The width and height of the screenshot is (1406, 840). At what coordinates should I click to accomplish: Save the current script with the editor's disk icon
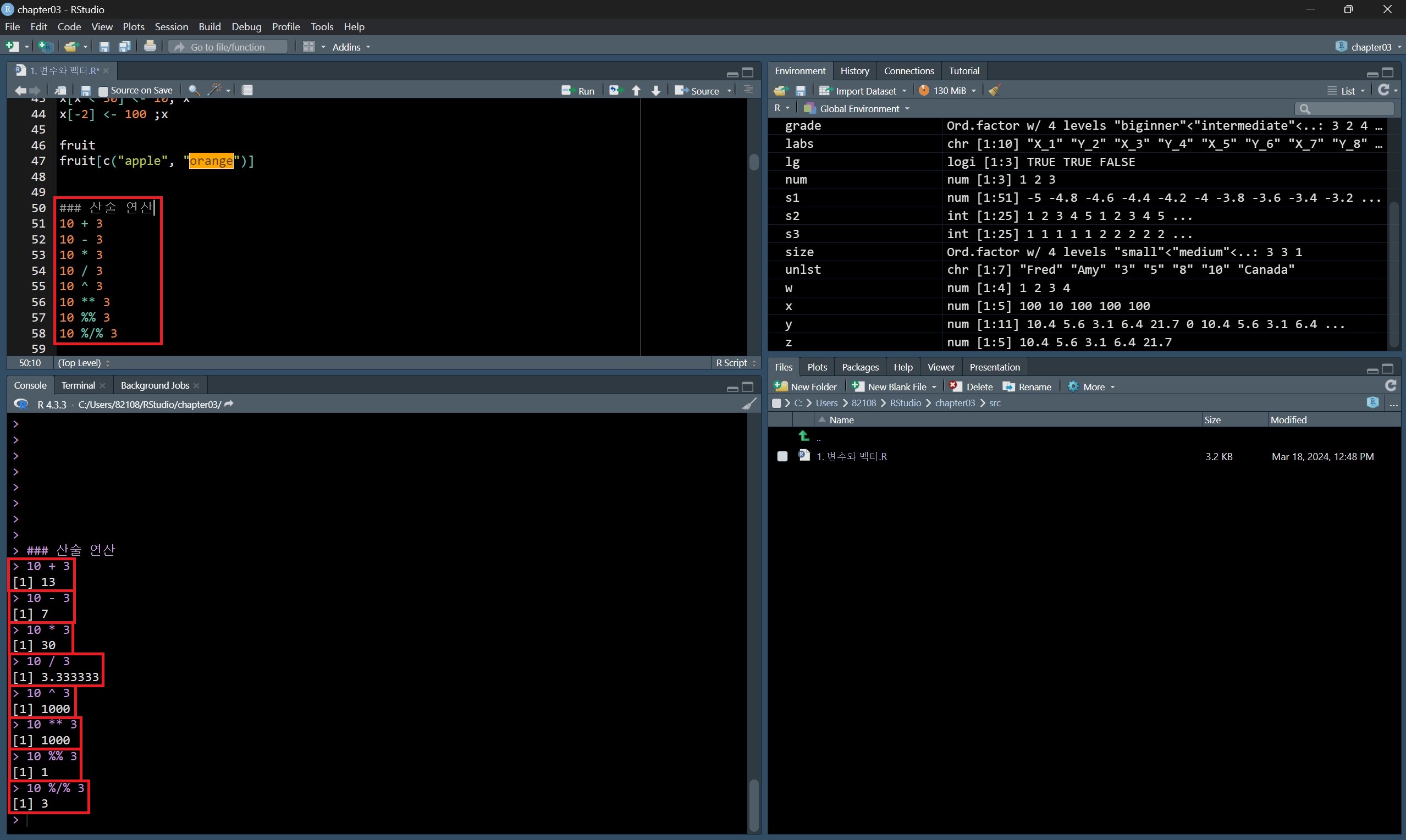click(x=85, y=91)
